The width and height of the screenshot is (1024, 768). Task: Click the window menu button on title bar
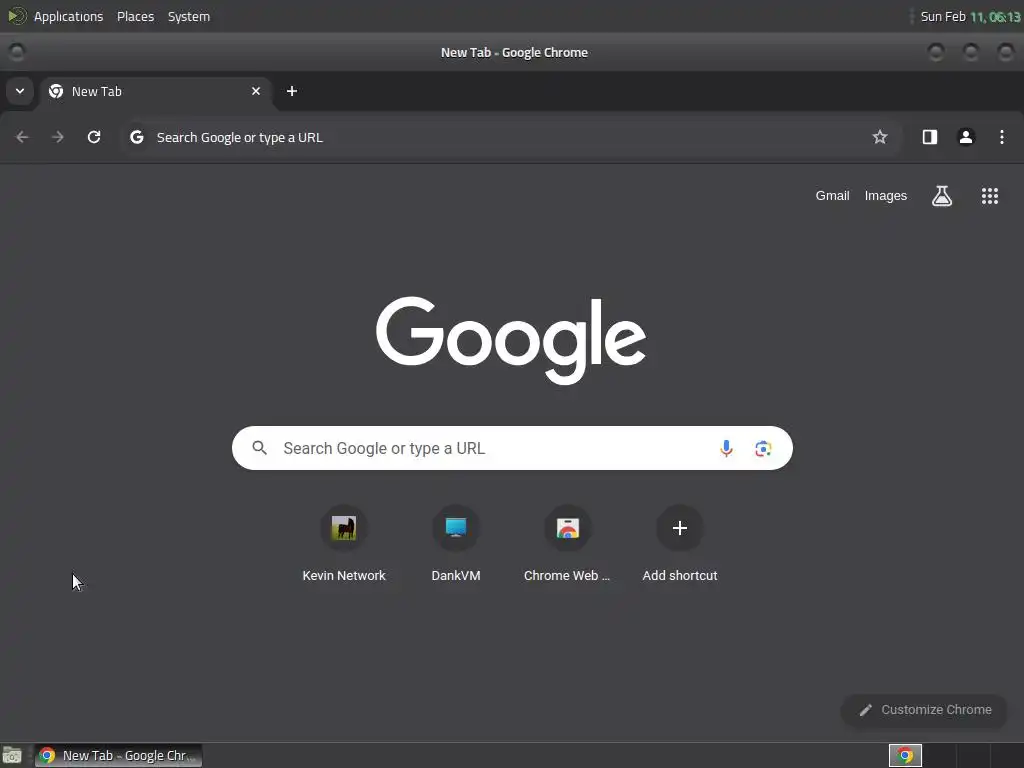click(x=16, y=52)
